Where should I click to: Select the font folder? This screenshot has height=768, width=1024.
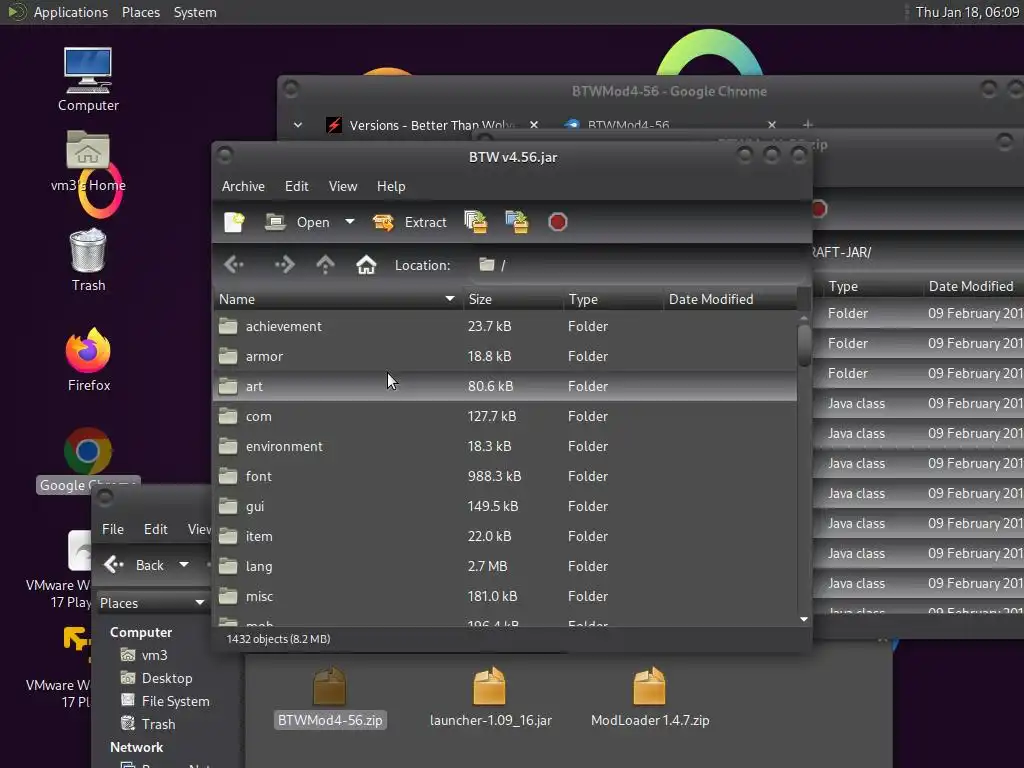coord(505,476)
